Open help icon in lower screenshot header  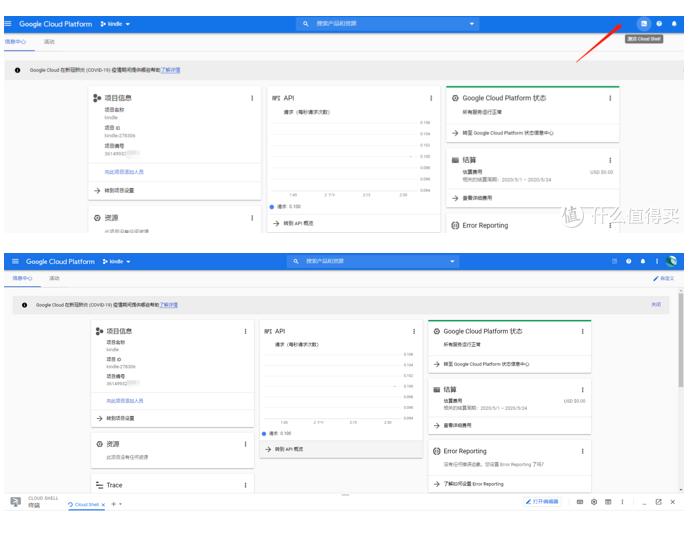tap(628, 261)
